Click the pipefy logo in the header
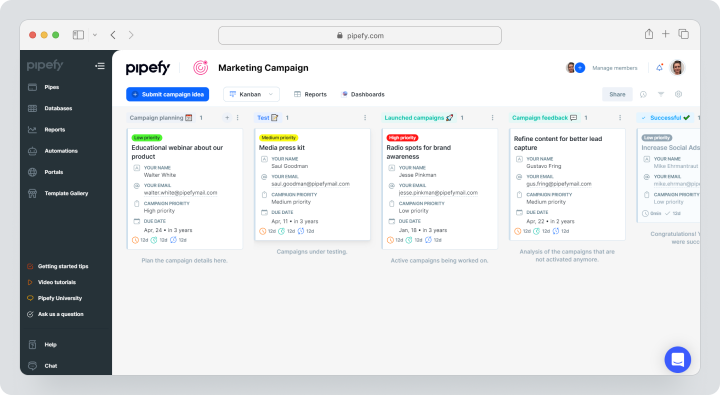The height and width of the screenshot is (395, 720). [148, 68]
